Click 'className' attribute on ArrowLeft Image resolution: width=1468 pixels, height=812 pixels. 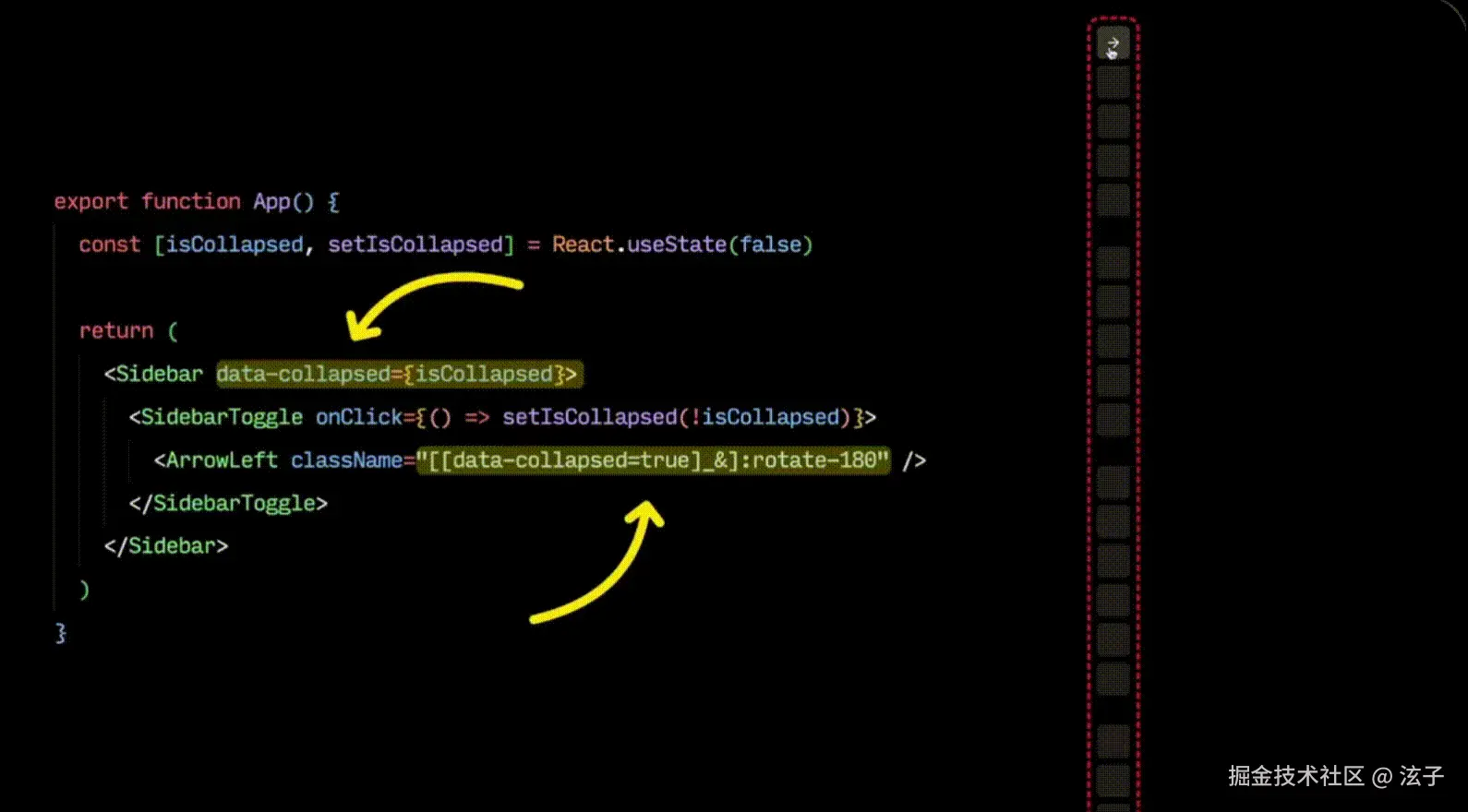click(x=346, y=460)
